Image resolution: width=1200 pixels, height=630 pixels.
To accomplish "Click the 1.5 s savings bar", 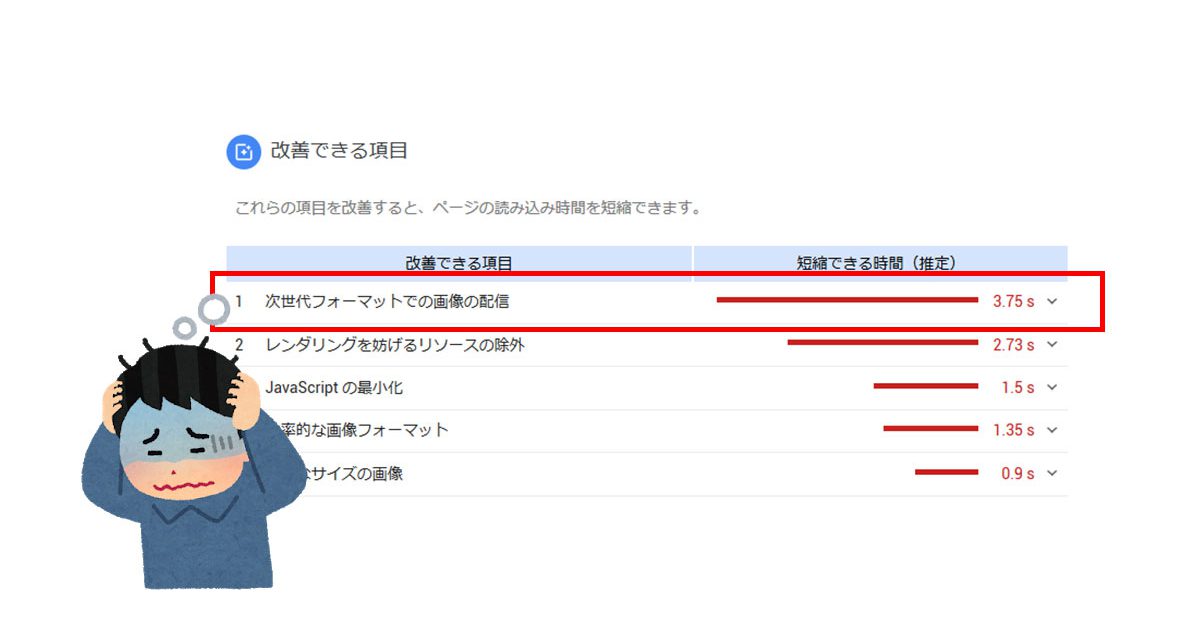I will tap(925, 386).
